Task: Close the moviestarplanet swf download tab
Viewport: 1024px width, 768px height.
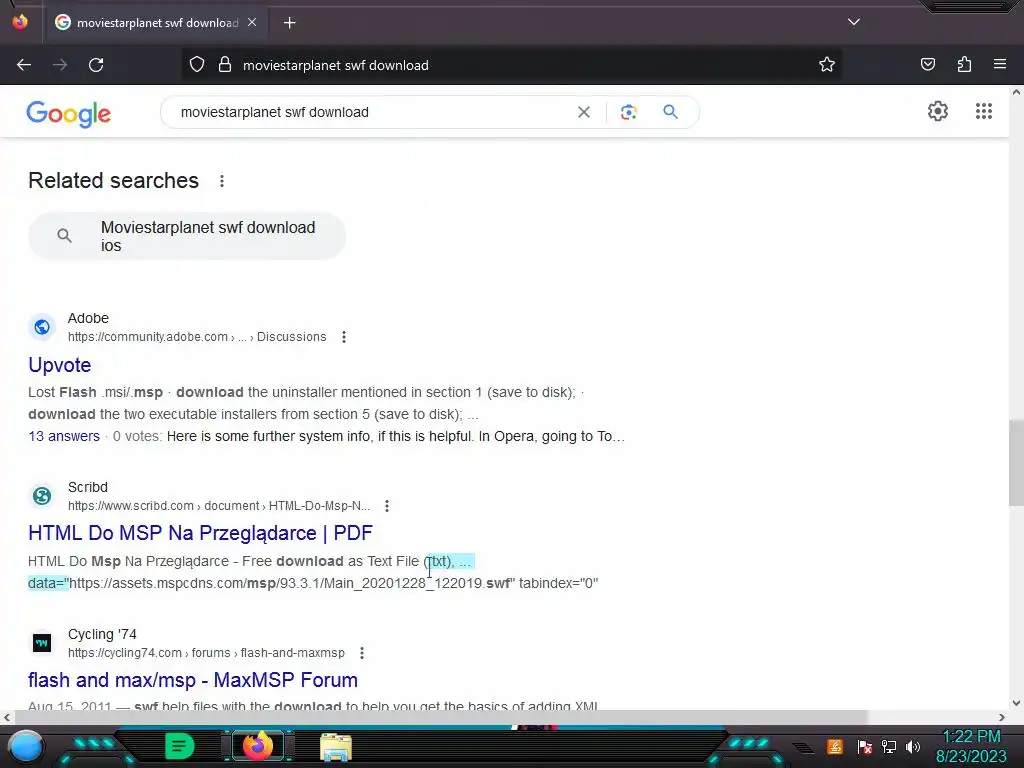Action: [x=252, y=22]
